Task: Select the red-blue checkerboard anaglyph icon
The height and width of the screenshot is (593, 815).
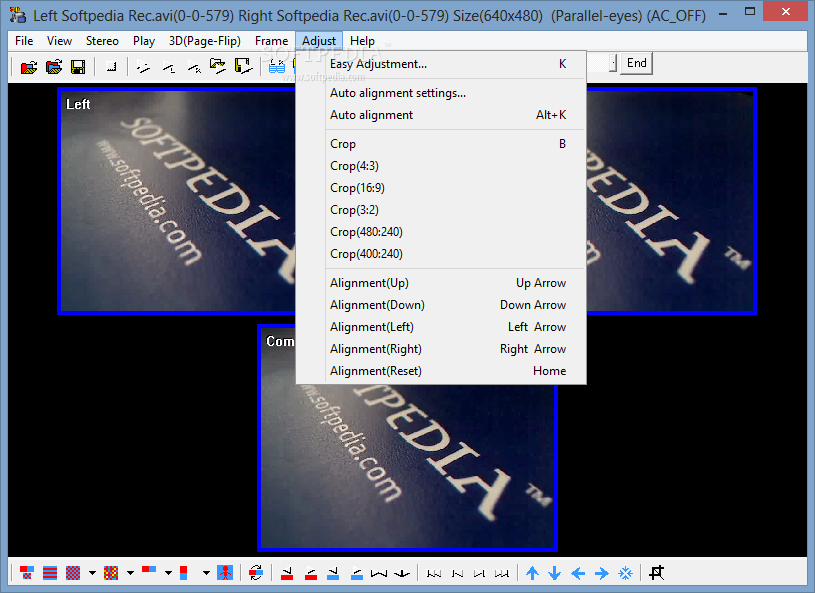Action: pyautogui.click(x=73, y=573)
